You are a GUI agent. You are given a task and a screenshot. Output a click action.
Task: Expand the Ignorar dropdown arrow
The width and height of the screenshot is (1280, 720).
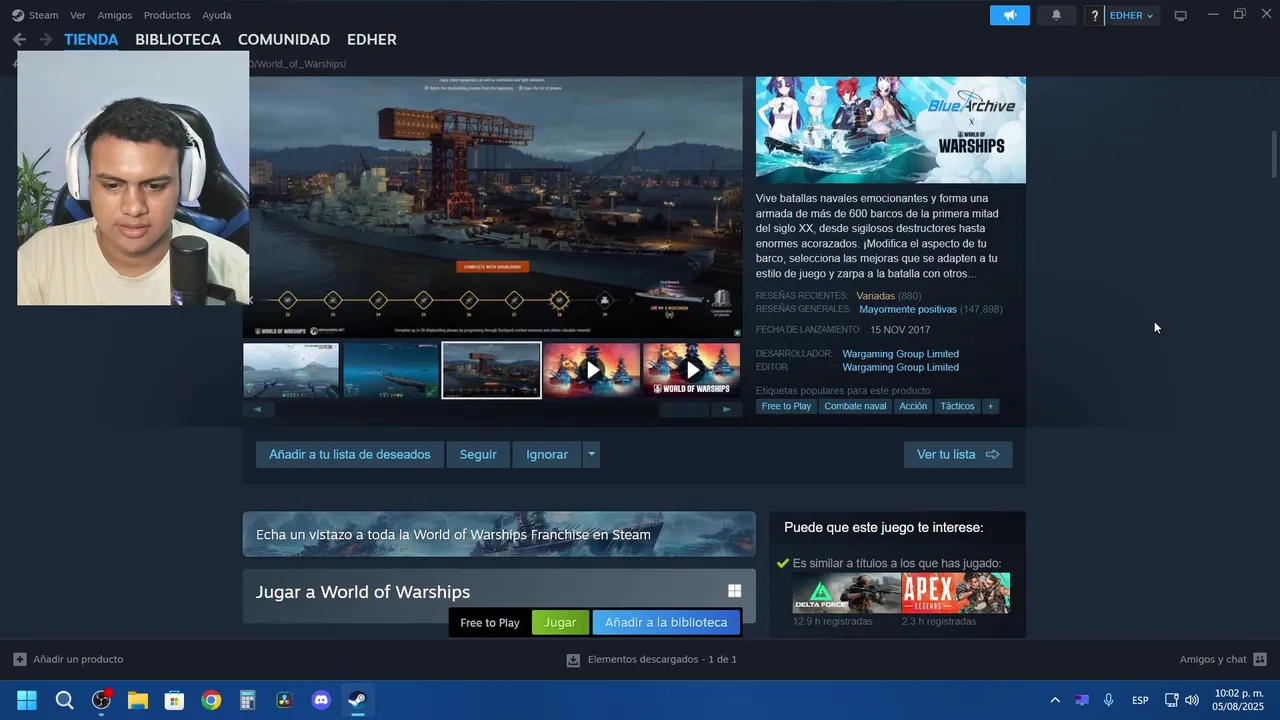coord(591,454)
